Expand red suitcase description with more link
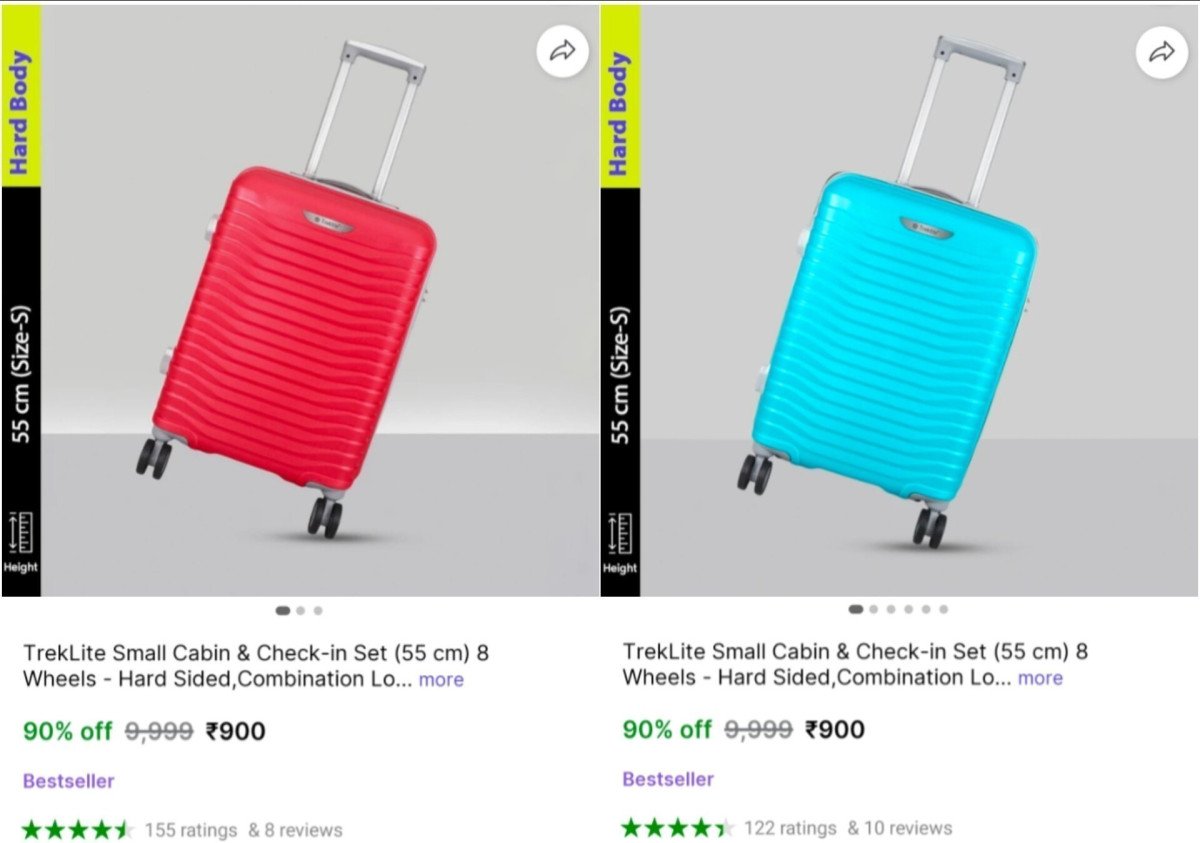The height and width of the screenshot is (843, 1200). 440,680
